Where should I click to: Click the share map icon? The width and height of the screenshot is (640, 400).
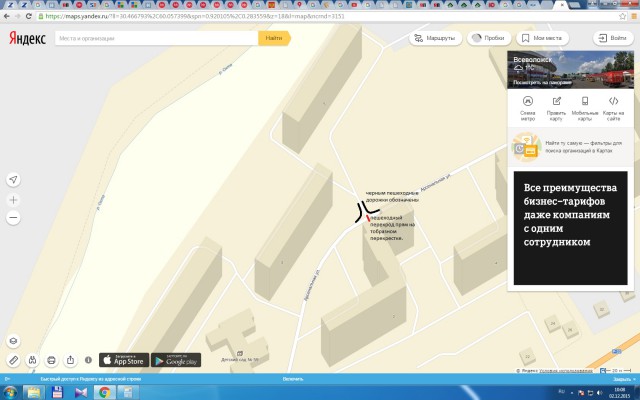click(71, 359)
